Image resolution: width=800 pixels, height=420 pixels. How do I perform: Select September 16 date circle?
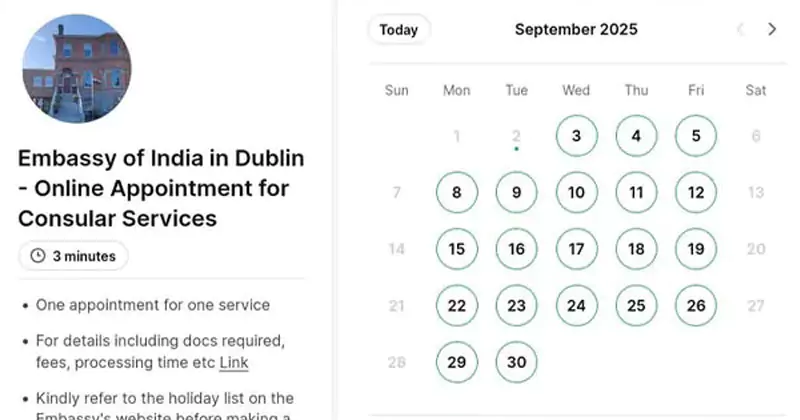[x=516, y=249]
